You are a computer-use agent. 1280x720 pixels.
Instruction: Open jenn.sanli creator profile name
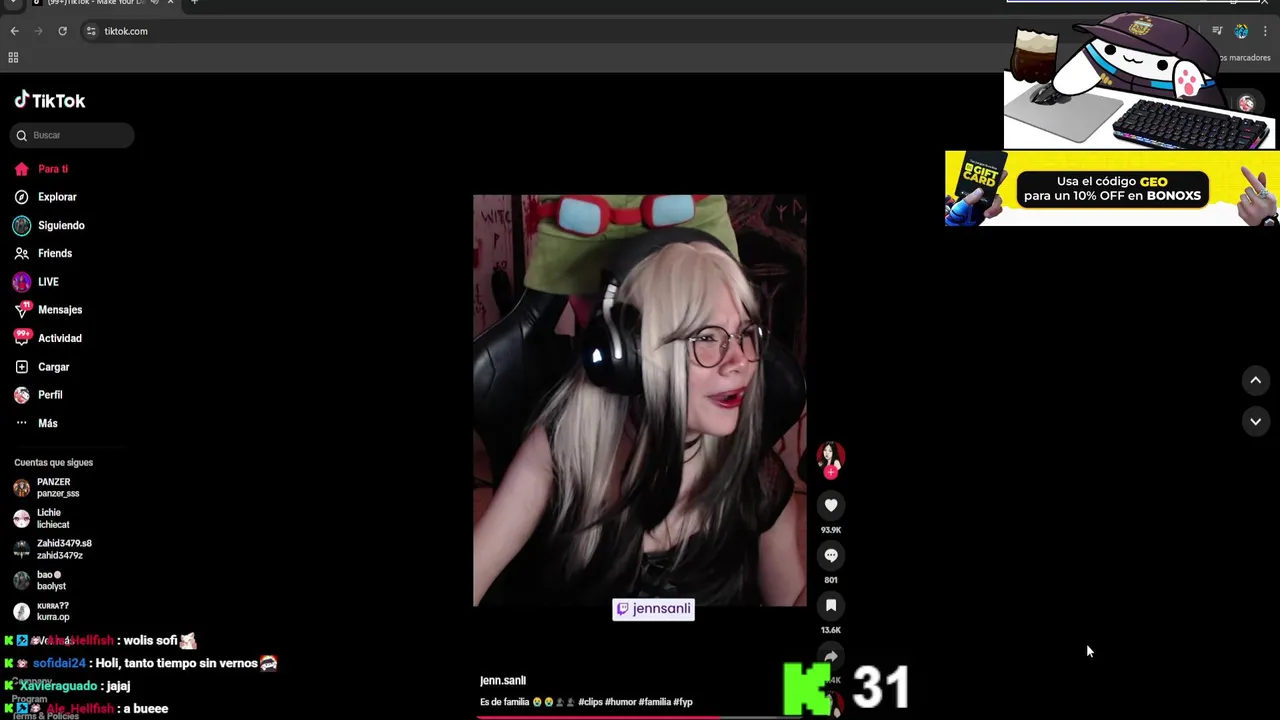[503, 681]
